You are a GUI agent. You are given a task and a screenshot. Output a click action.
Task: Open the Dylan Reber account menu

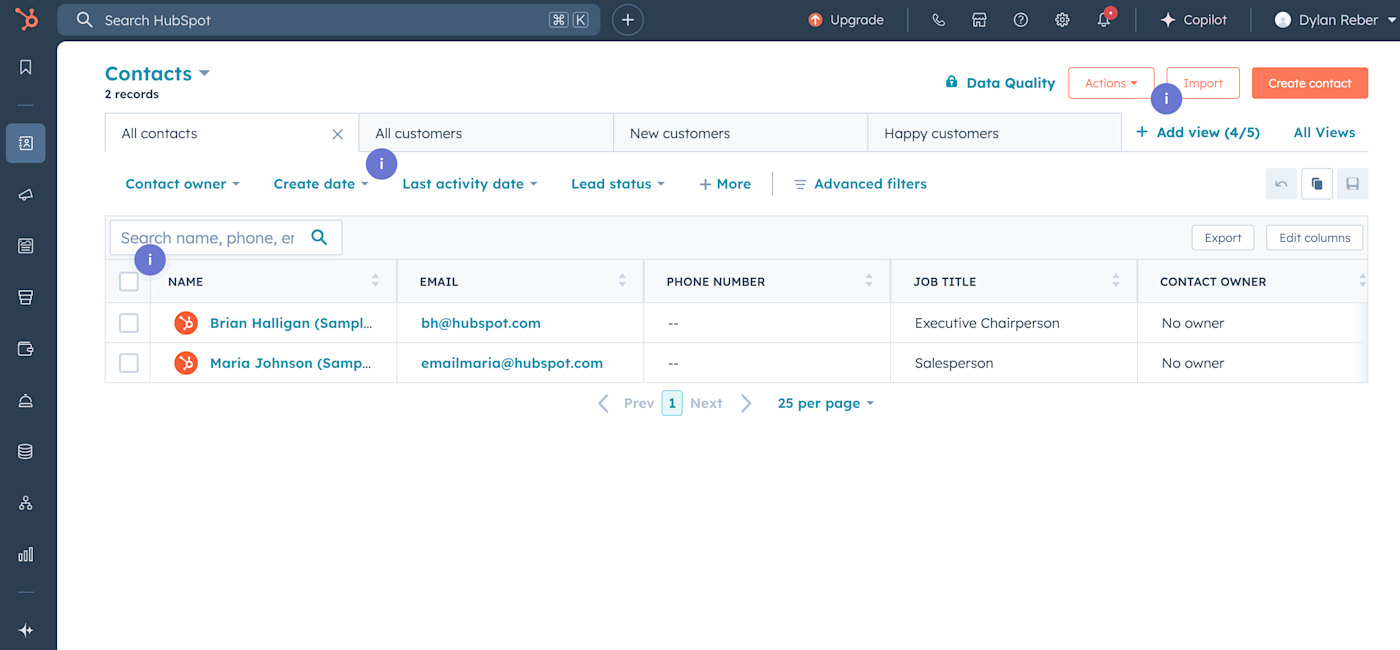1334,20
